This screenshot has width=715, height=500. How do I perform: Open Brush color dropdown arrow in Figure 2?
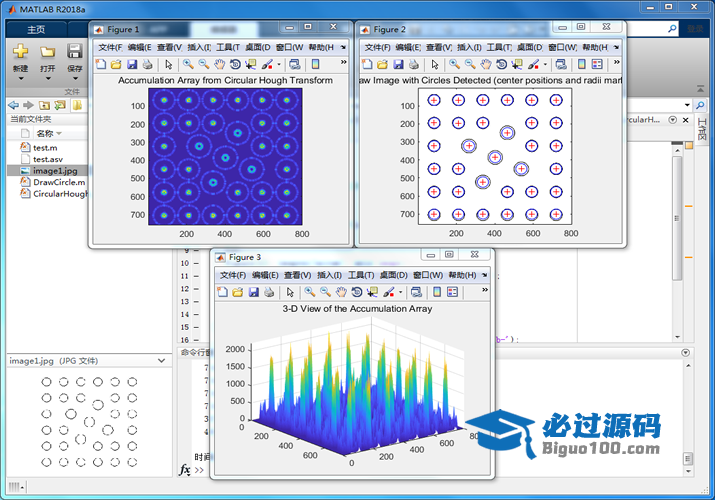point(545,65)
